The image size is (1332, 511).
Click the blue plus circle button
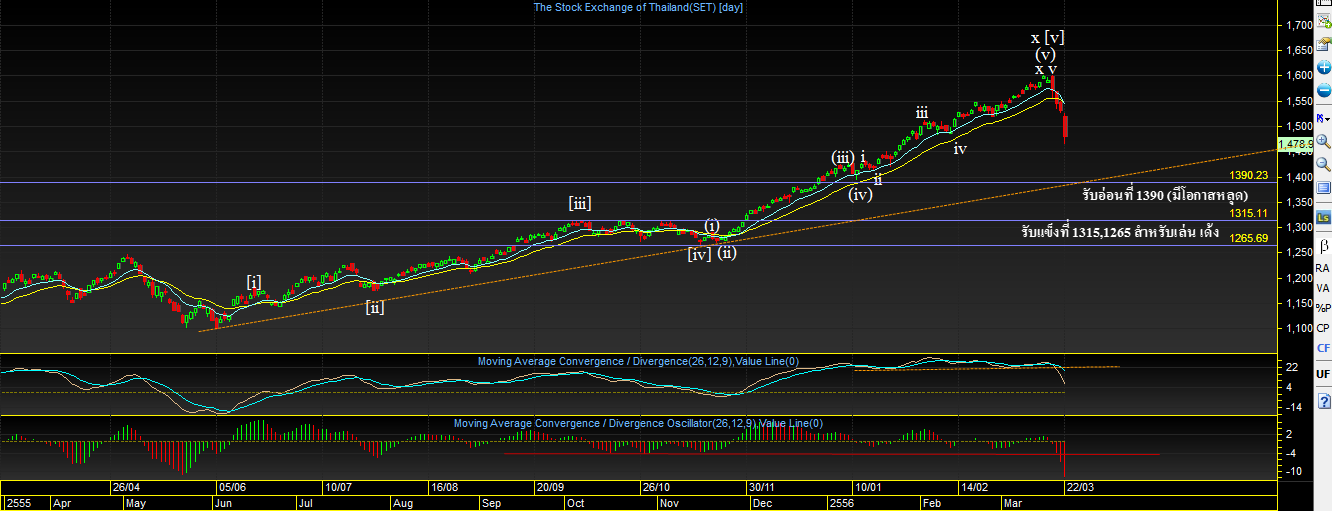tap(1323, 68)
